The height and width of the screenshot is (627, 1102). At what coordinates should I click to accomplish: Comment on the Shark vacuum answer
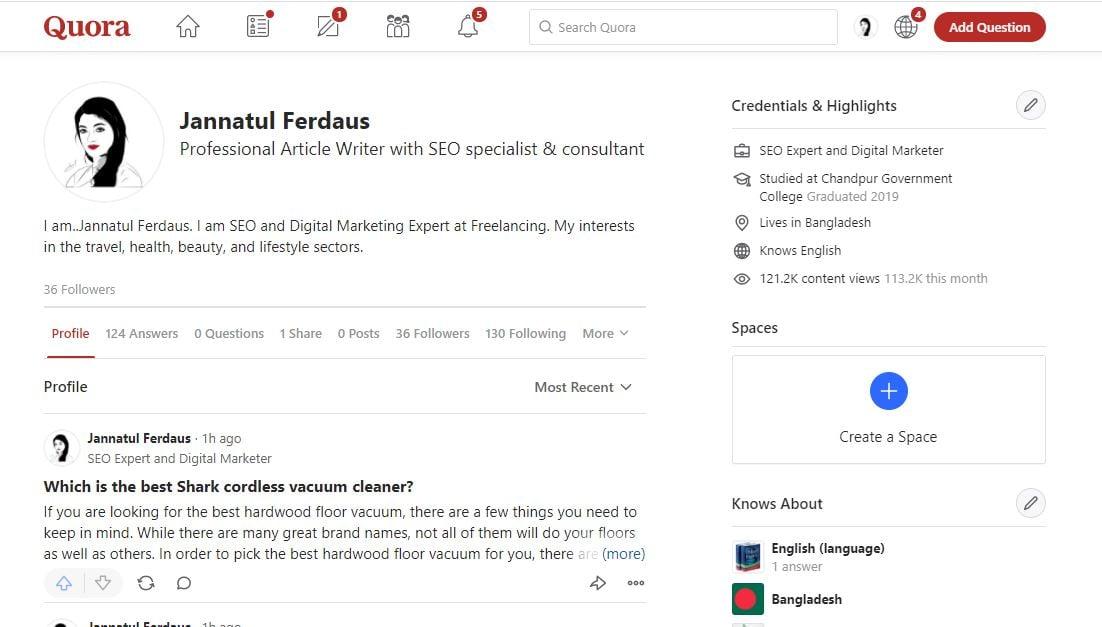pyautogui.click(x=184, y=582)
